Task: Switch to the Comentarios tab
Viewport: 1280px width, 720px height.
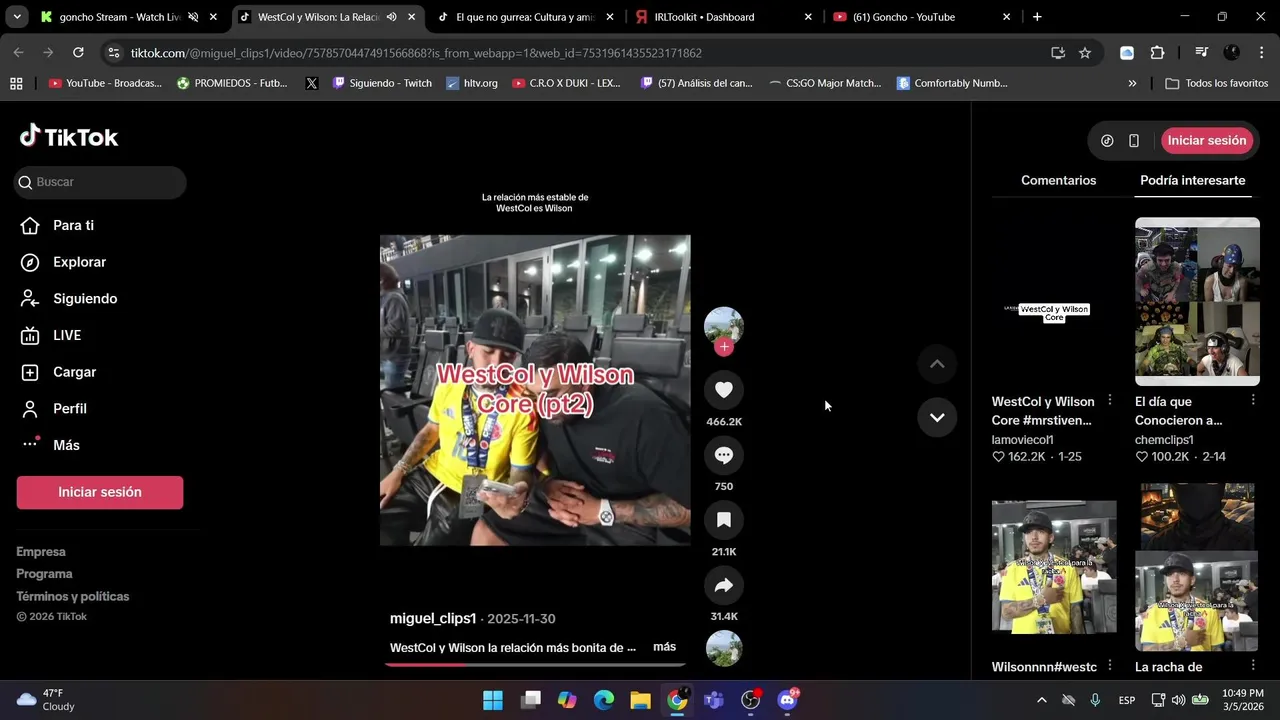Action: pos(1058,180)
